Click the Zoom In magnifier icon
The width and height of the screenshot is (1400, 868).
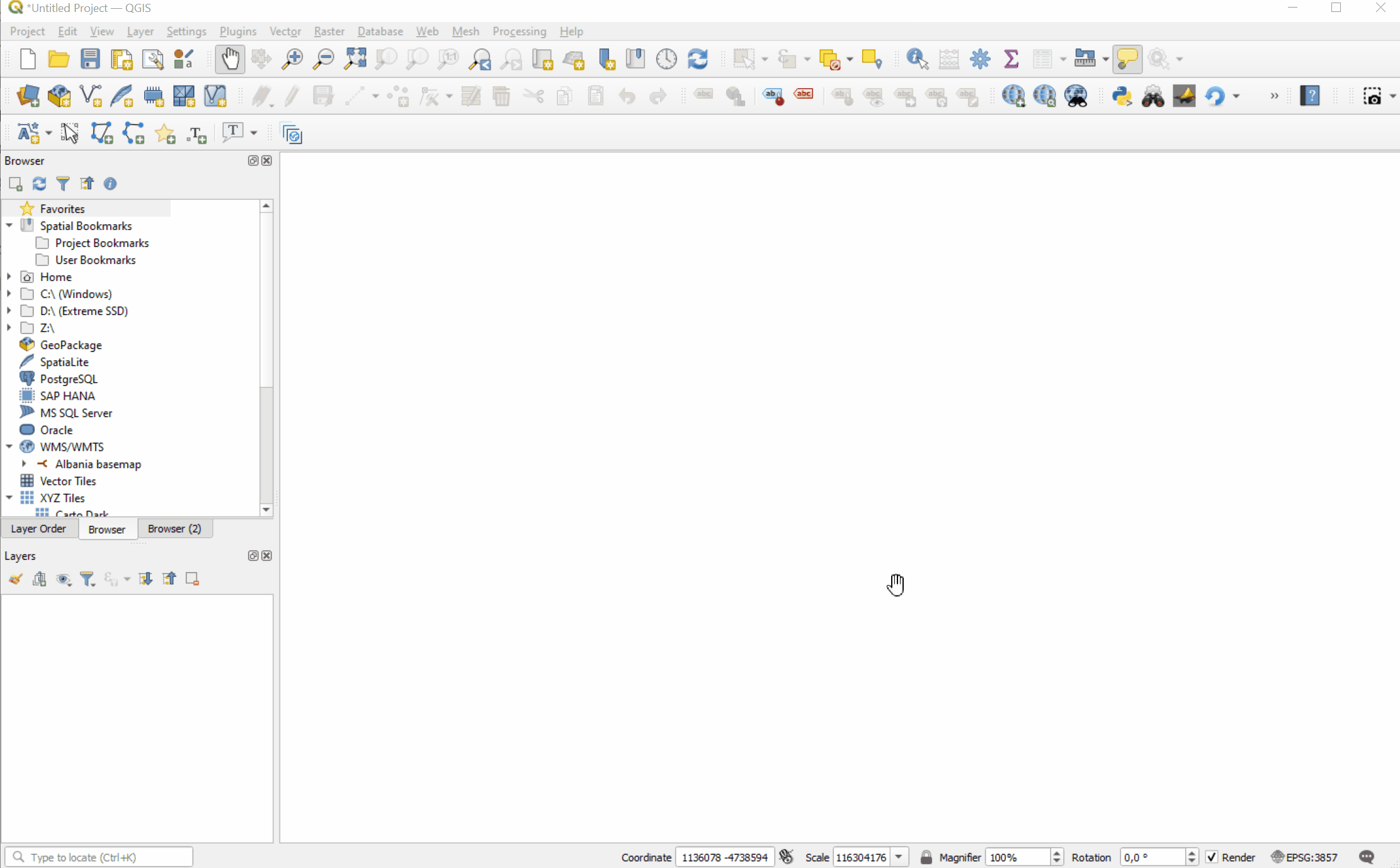[292, 59]
